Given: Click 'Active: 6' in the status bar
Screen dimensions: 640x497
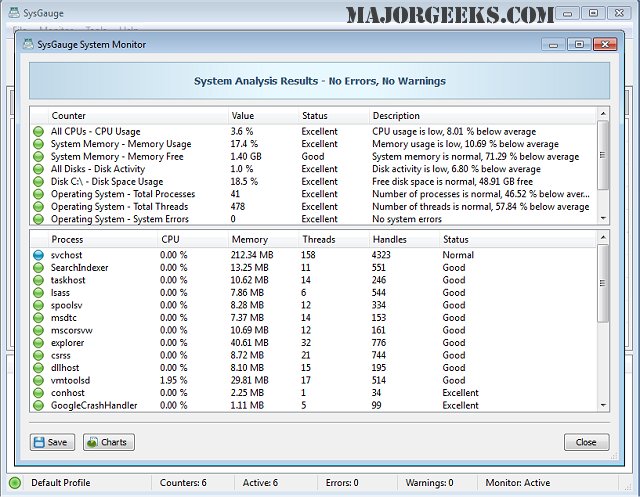Looking at the screenshot, I should [260, 483].
